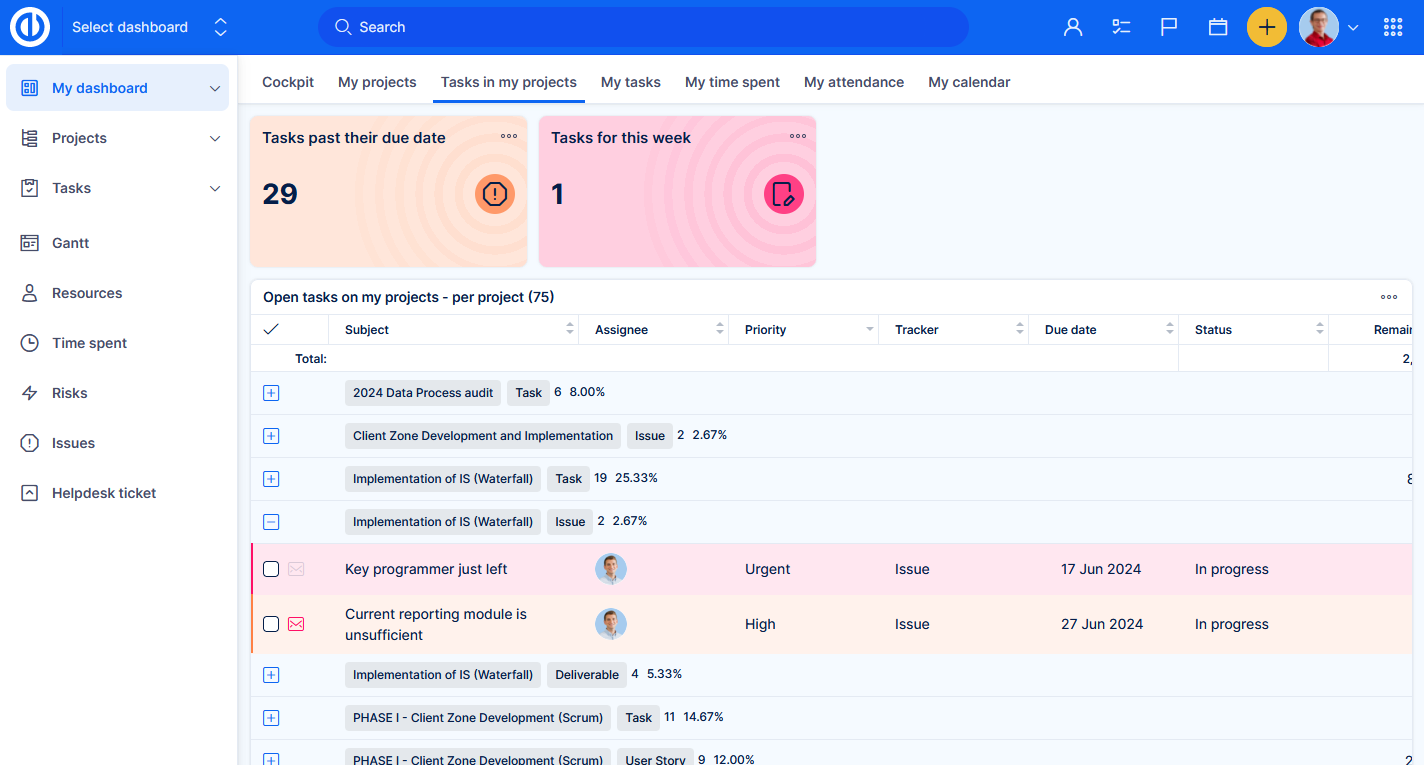Click the Search input field
Image resolution: width=1424 pixels, height=765 pixels.
(x=642, y=27)
